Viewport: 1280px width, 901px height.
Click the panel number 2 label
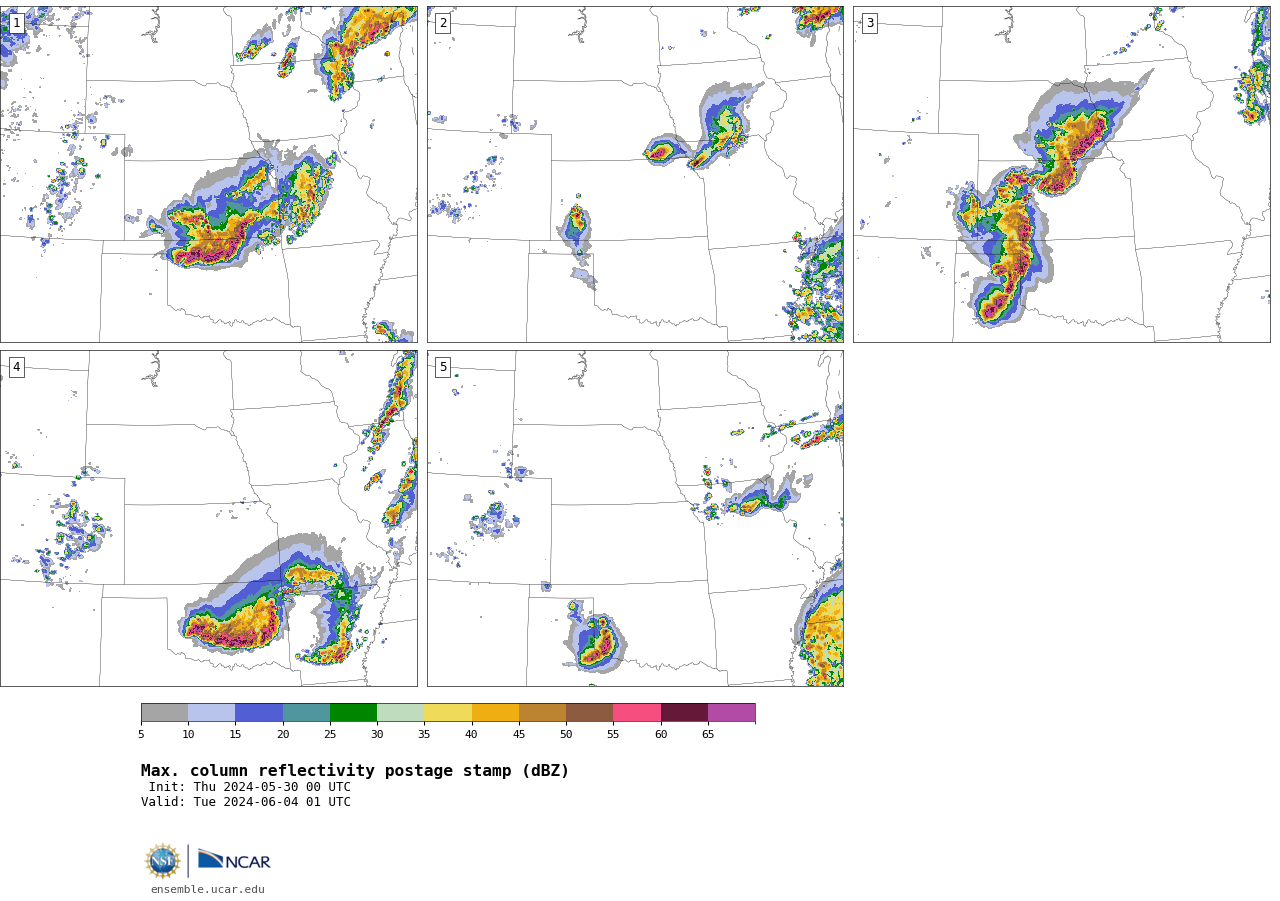click(x=443, y=23)
